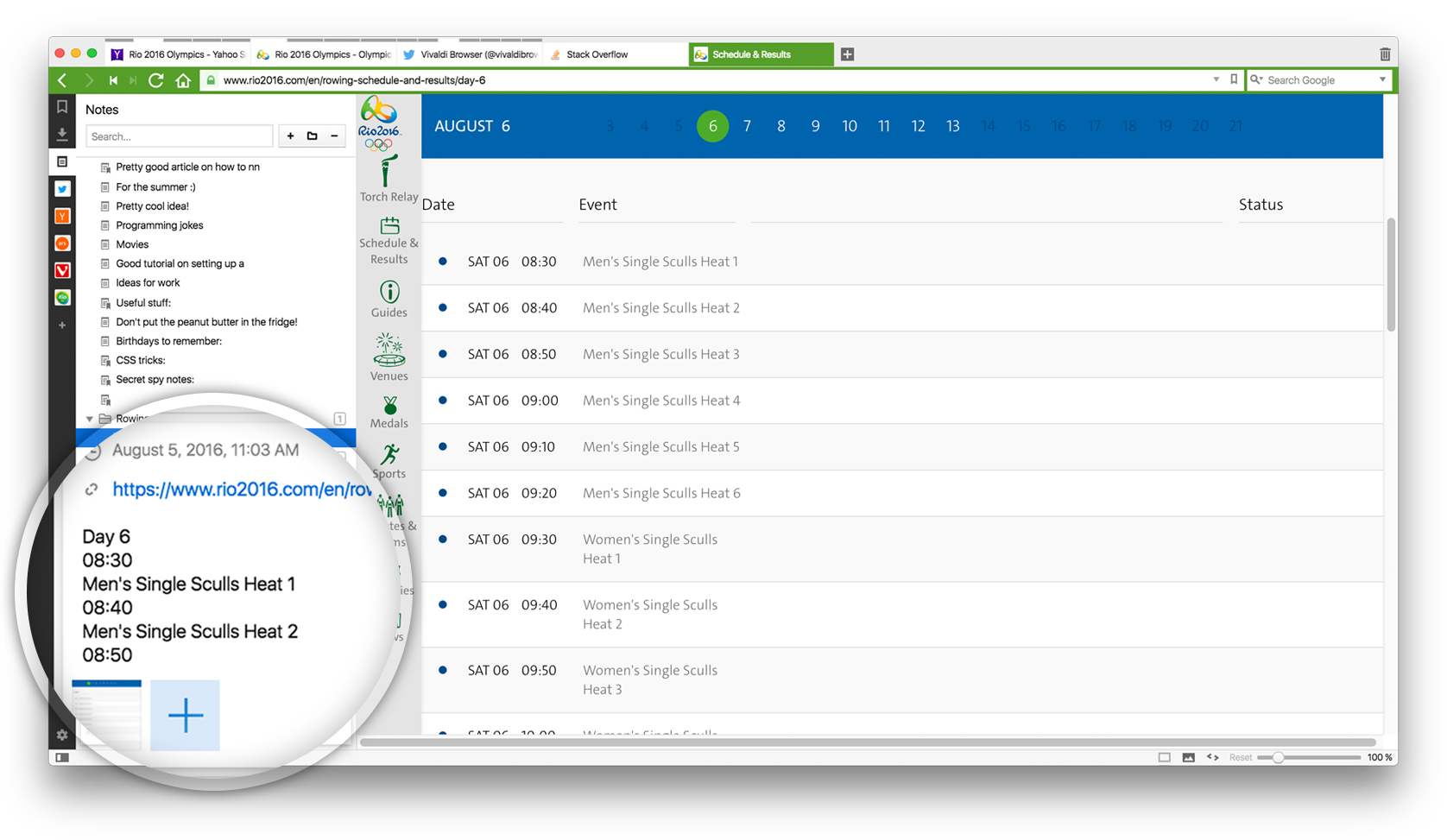The image size is (1447, 840).
Task: Go back using the browser back arrow
Action: click(x=62, y=80)
